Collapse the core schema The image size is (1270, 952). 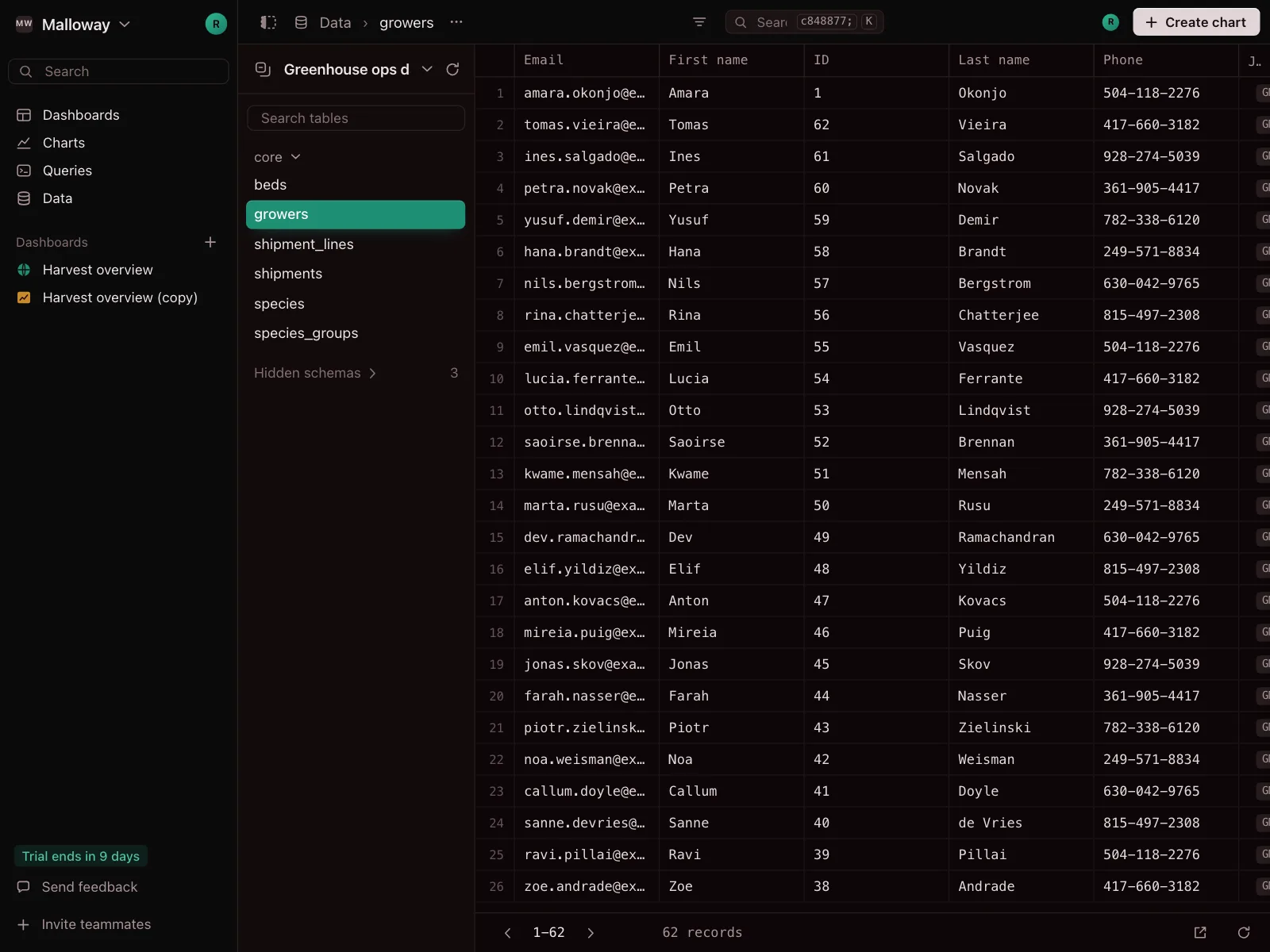pyautogui.click(x=277, y=157)
